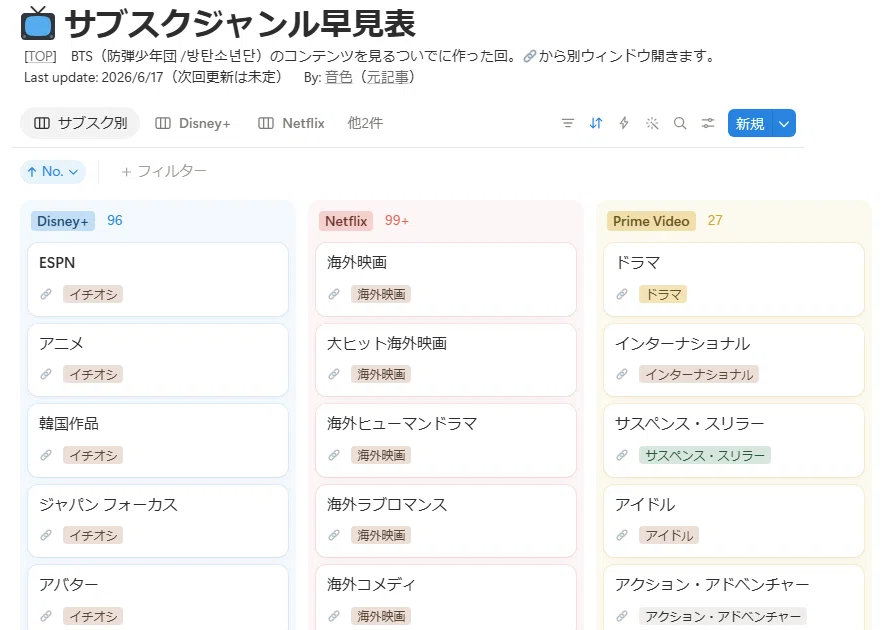
Task: Open view settings sliders icon
Action: coord(708,123)
